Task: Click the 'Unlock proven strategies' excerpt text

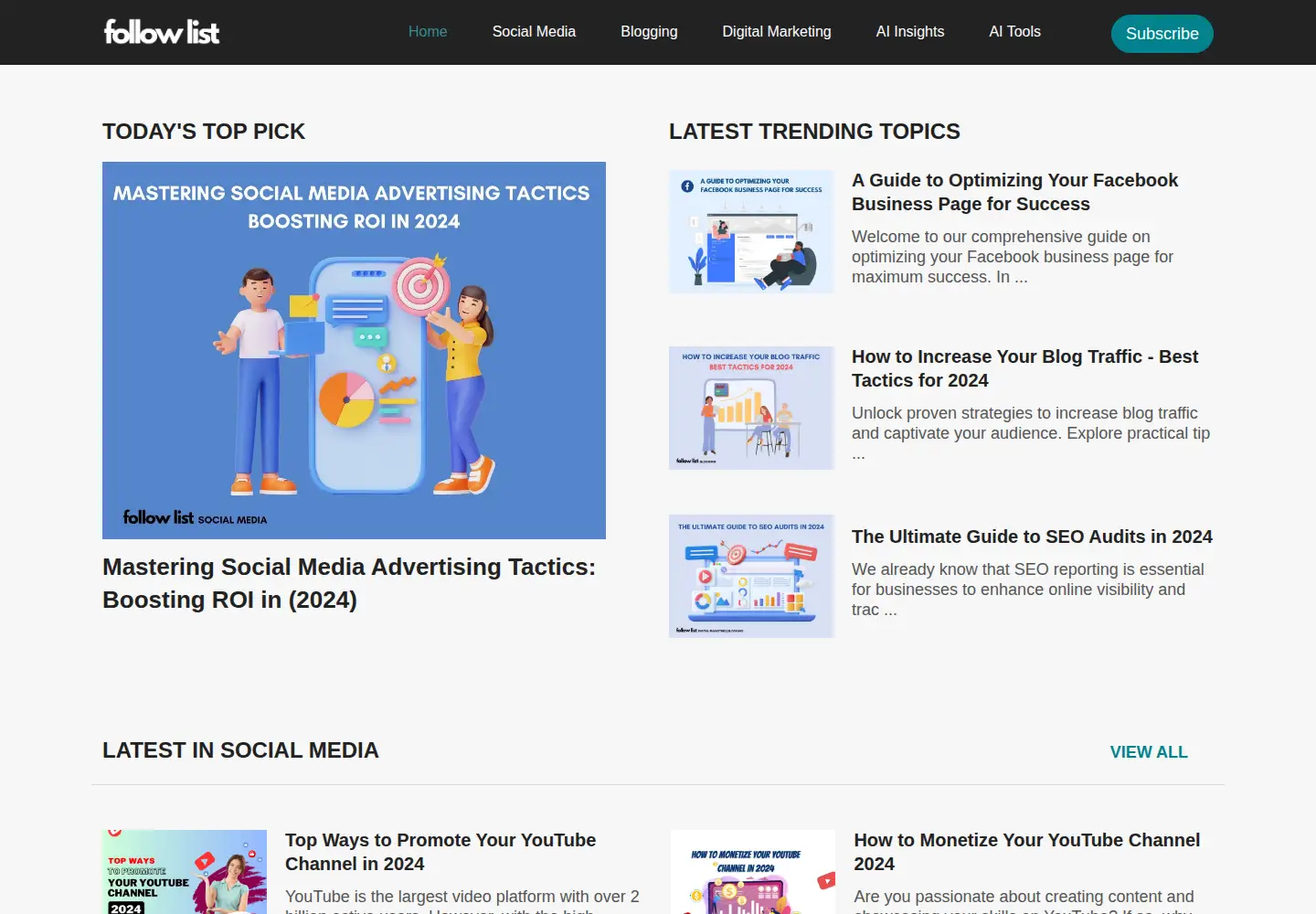Action: click(1031, 433)
